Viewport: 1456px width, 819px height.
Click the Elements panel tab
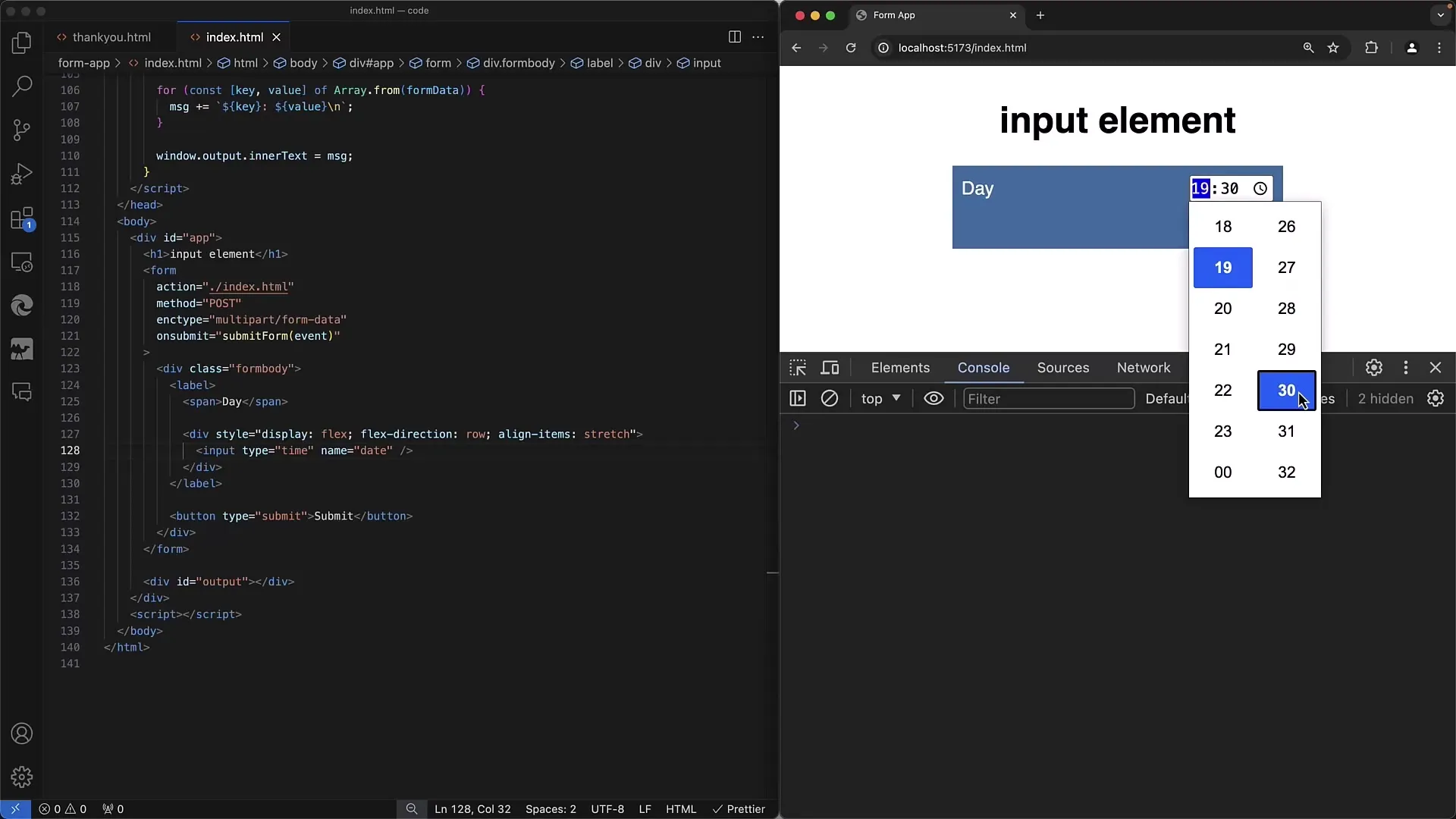900,367
